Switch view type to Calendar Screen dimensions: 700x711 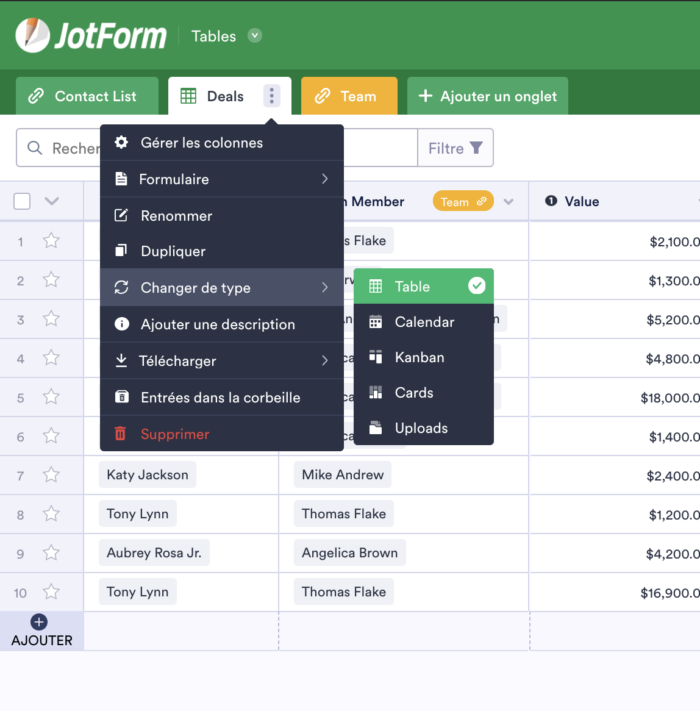(x=423, y=322)
